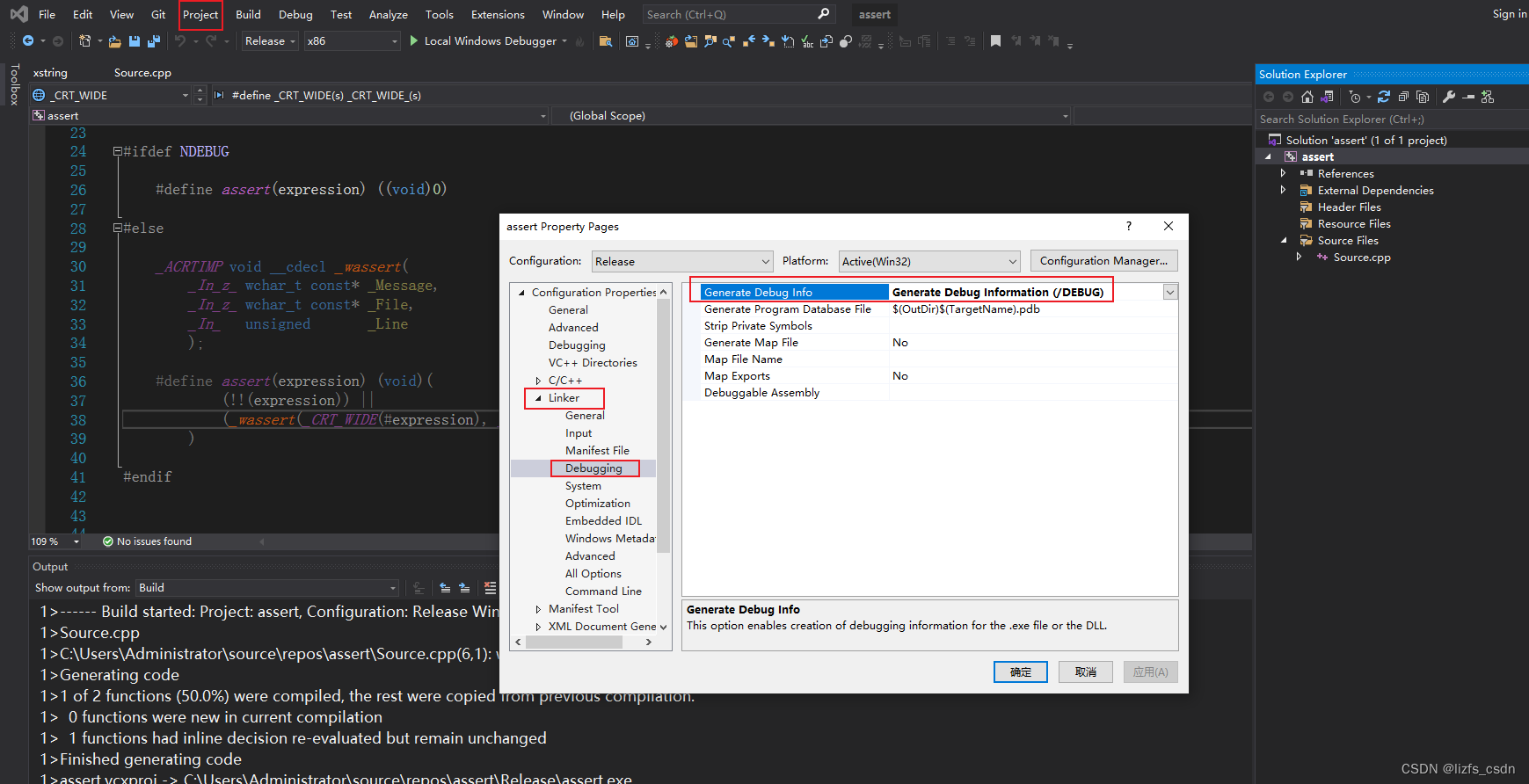Select Source.cpp in Solution Explorer
Viewport: 1529px width, 784px height.
1362,258
